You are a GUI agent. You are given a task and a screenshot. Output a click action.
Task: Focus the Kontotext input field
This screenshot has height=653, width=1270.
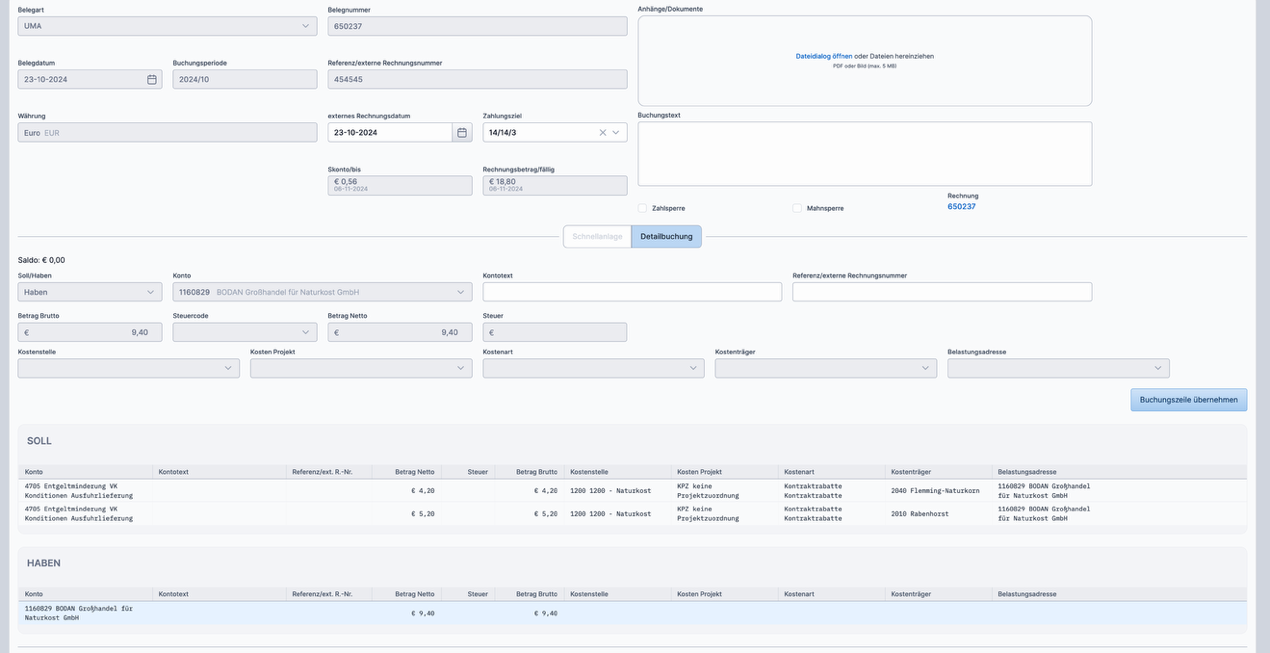pyautogui.click(x=632, y=292)
